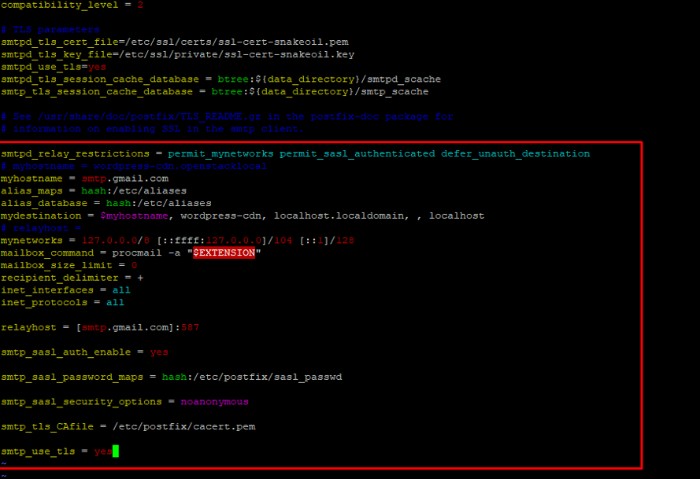700x479 pixels.
Task: Click the relayhost [smtp.gmail.com]:587 line
Action: click(100, 327)
